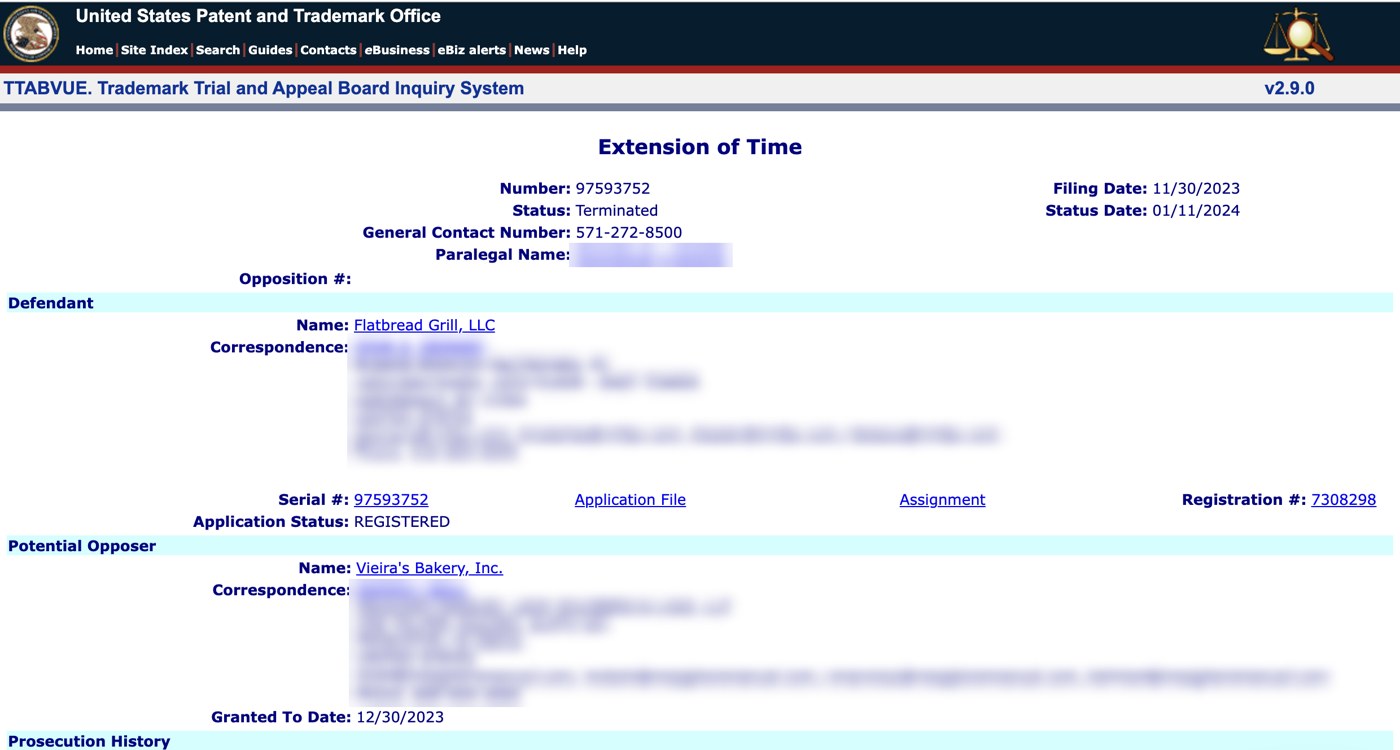
Task: Open eBiz alerts link
Action: (472, 50)
